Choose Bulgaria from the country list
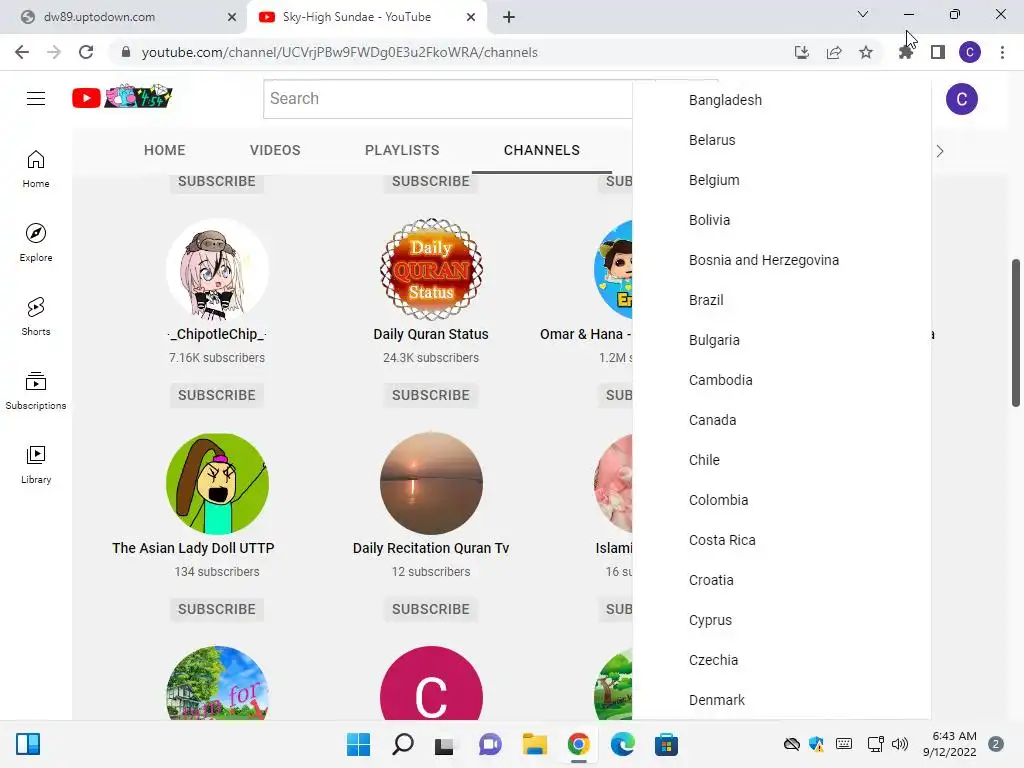The width and height of the screenshot is (1024, 768). 782,340
